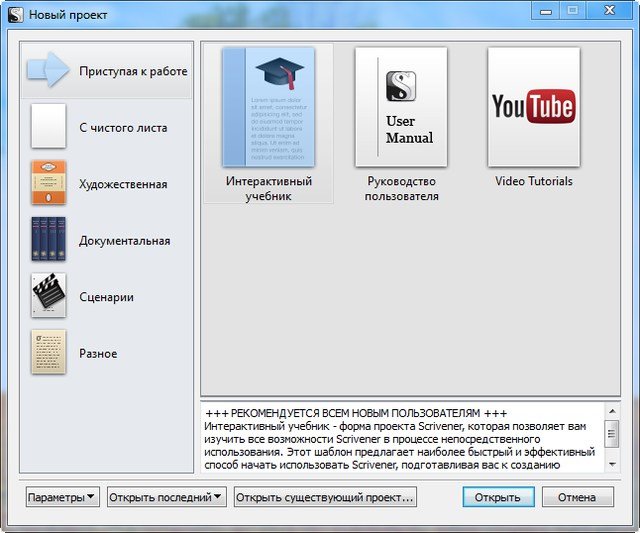Click the blue arrow icon for Приступая к работе
Image resolution: width=640 pixels, height=533 pixels.
[49, 70]
